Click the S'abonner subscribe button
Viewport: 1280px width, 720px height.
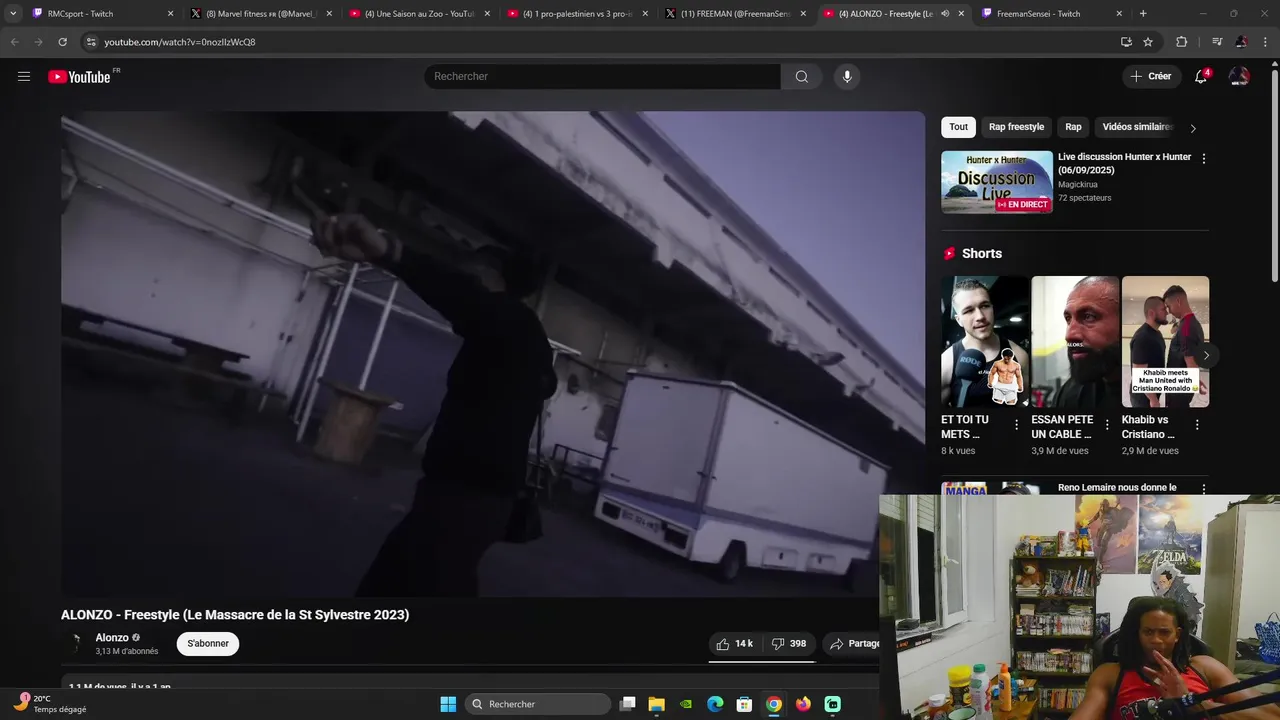tap(208, 643)
